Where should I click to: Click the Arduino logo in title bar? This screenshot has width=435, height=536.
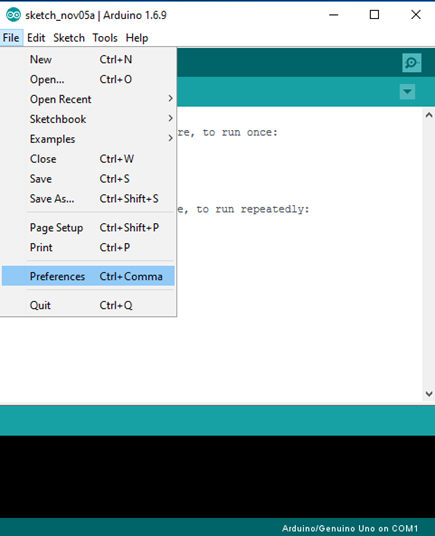[13, 15]
